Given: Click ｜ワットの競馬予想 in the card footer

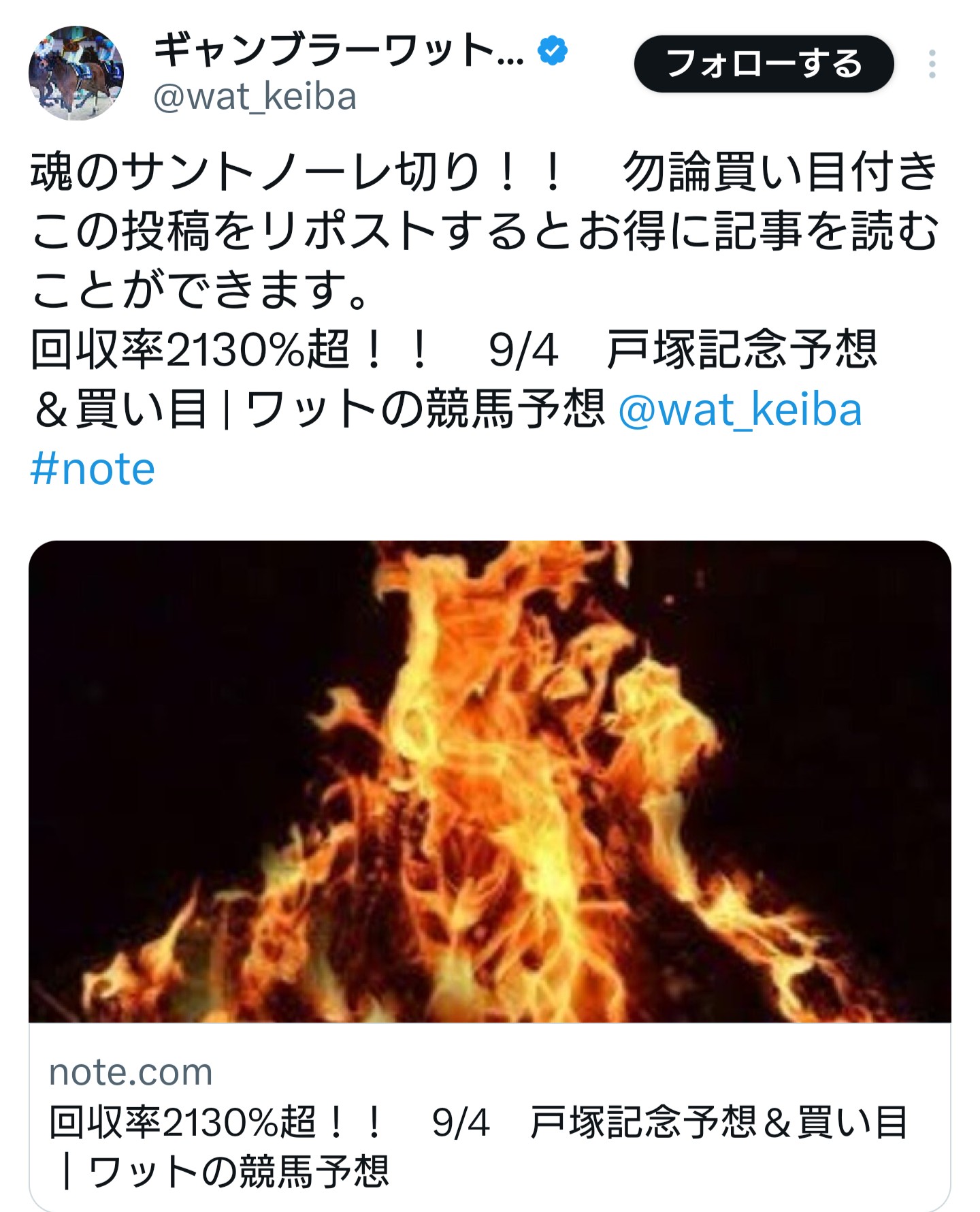Looking at the screenshot, I should (x=220, y=1171).
